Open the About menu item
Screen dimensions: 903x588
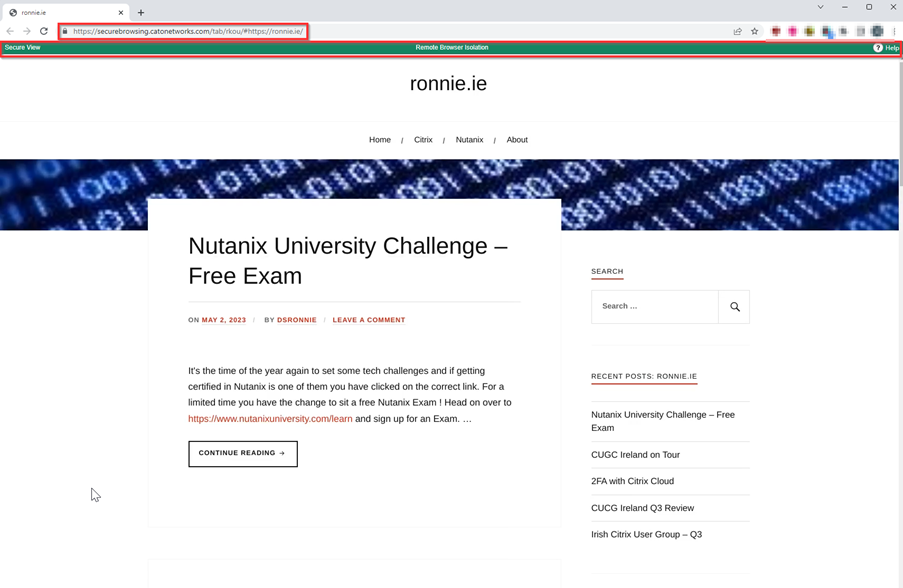[517, 140]
